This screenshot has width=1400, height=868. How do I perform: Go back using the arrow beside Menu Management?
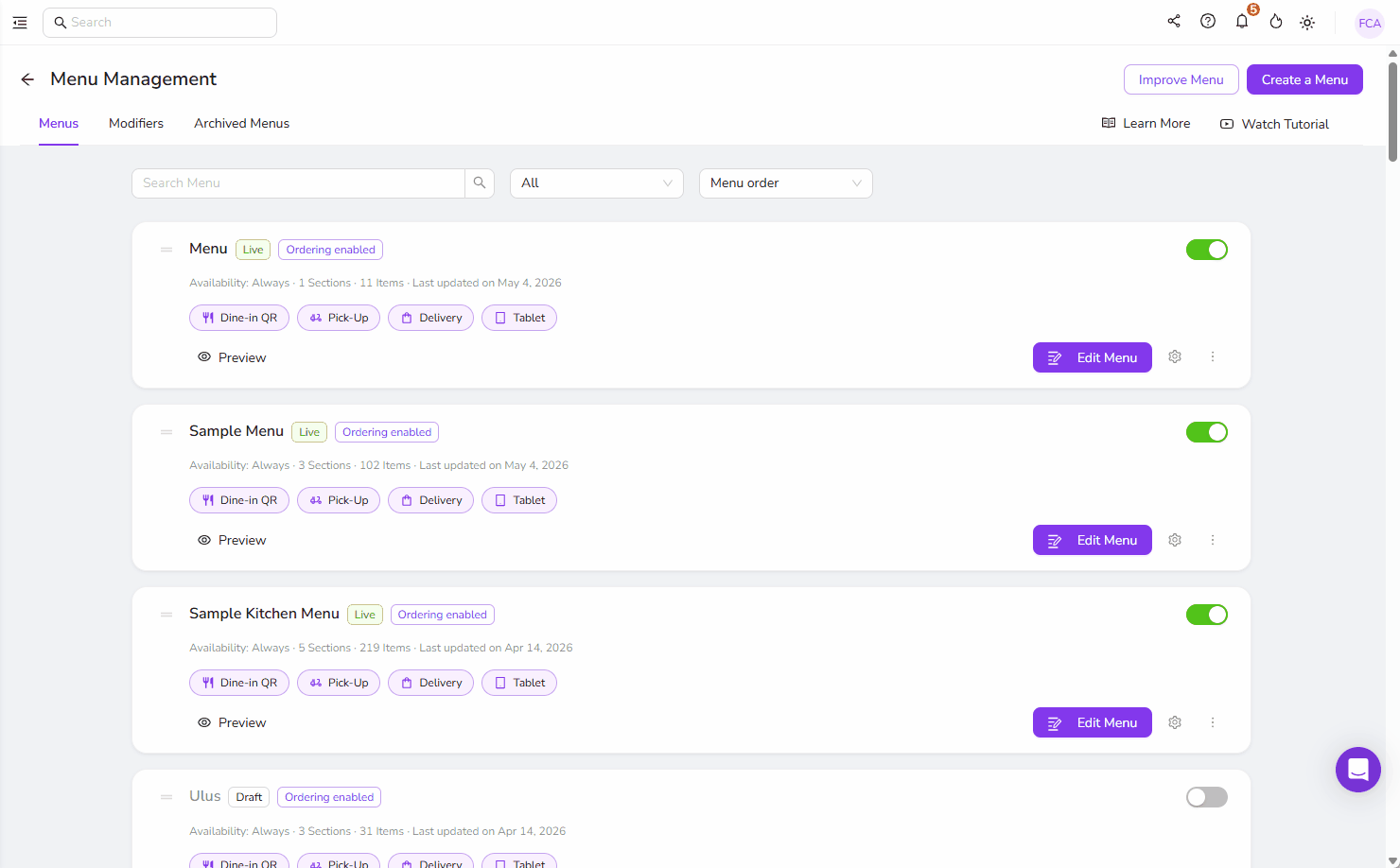click(x=27, y=79)
